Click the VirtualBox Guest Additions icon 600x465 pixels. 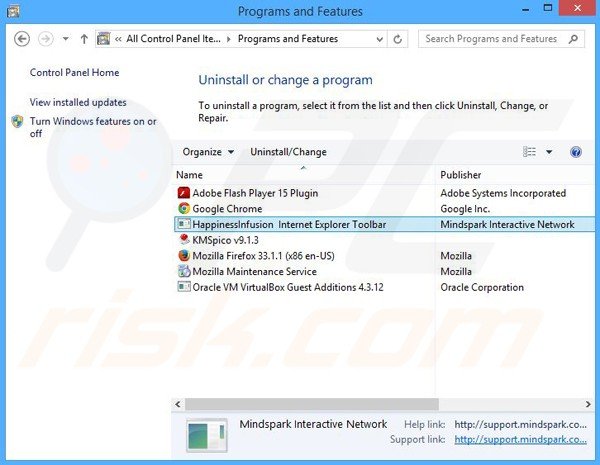(184, 286)
